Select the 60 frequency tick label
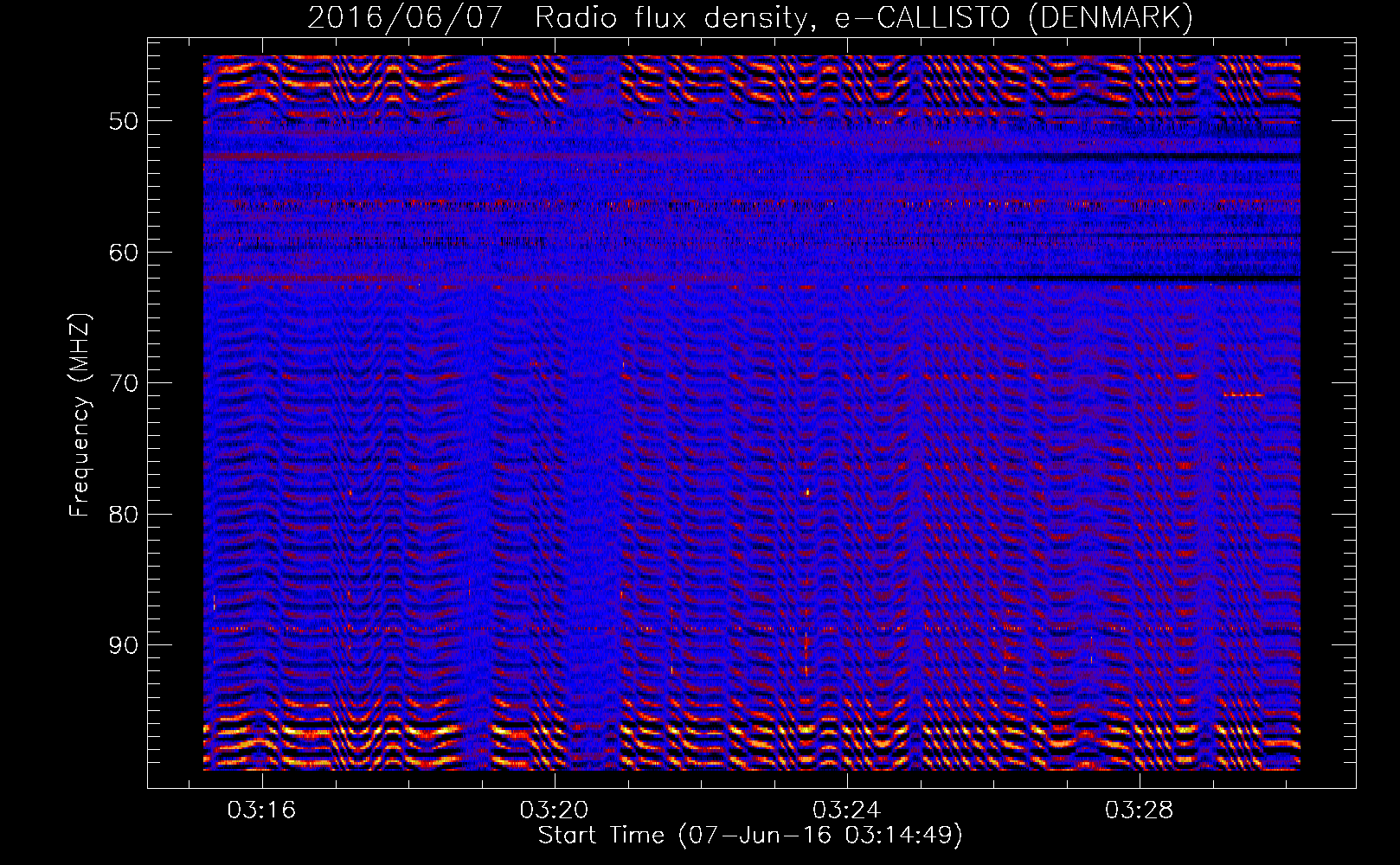The image size is (1400, 865). (124, 253)
